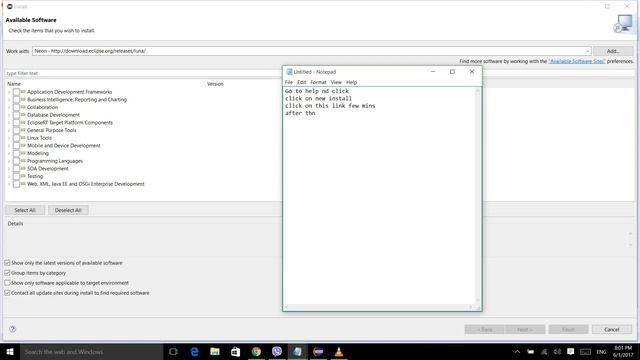Image resolution: width=640 pixels, height=360 pixels.
Task: Open Notepad Edit menu
Action: pos(302,82)
